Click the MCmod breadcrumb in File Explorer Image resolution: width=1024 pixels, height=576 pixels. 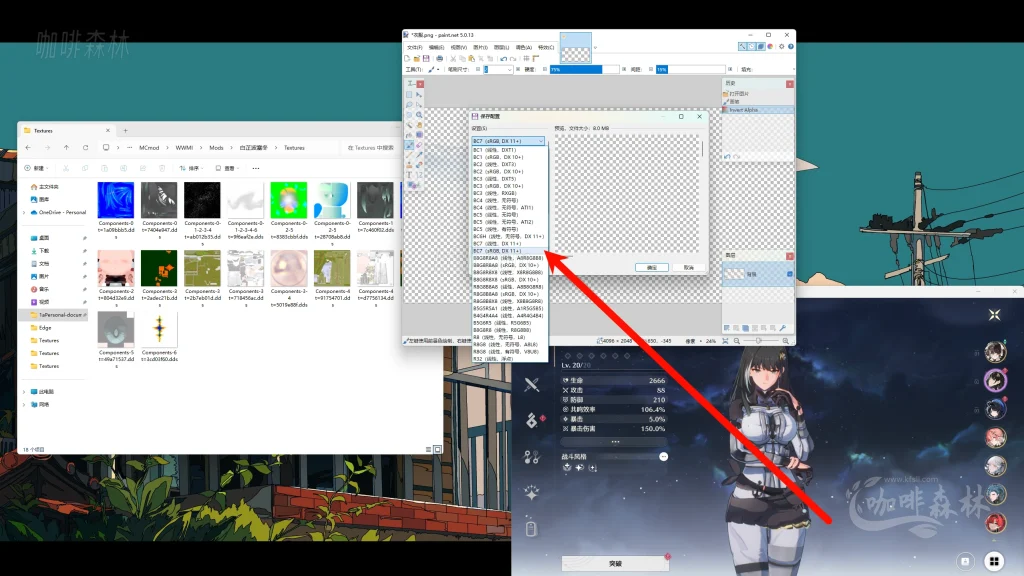pos(149,148)
